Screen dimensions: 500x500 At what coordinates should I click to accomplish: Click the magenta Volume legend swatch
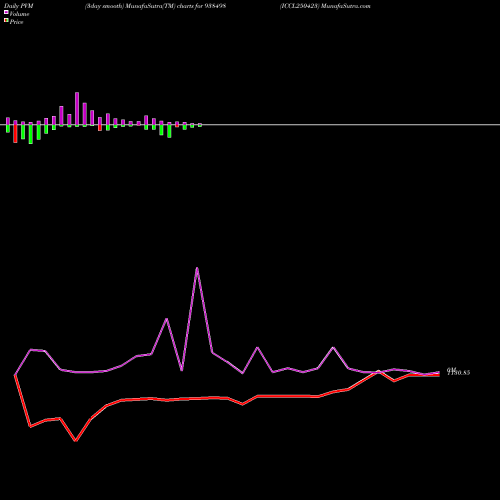pos(6,12)
